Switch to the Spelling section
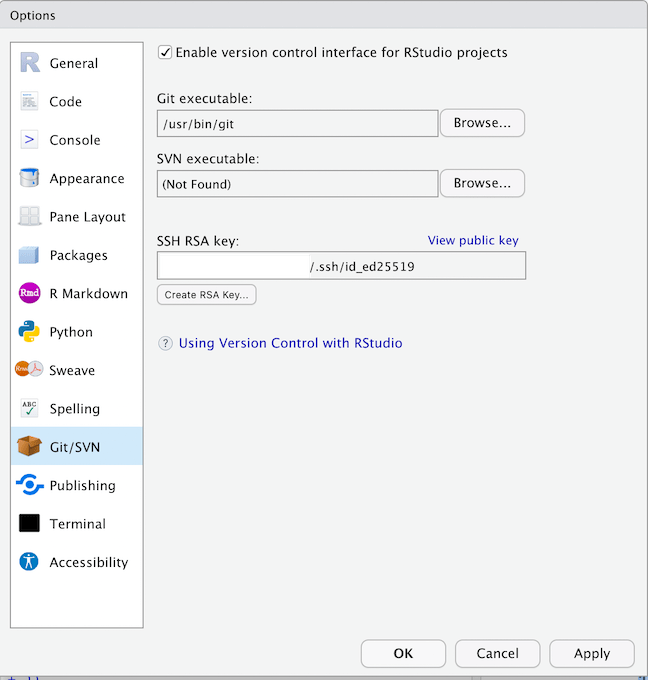 pos(74,408)
